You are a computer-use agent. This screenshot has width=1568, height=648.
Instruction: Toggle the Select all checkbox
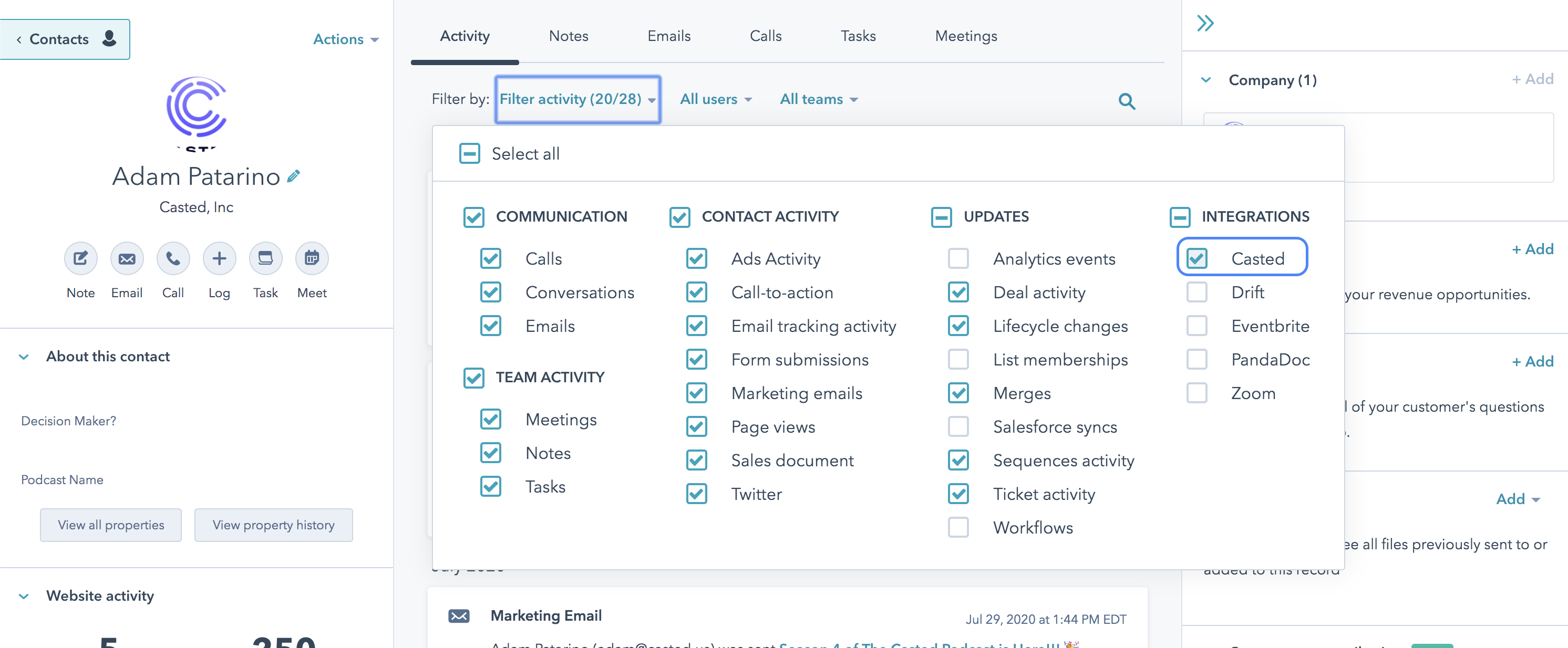[x=469, y=153]
